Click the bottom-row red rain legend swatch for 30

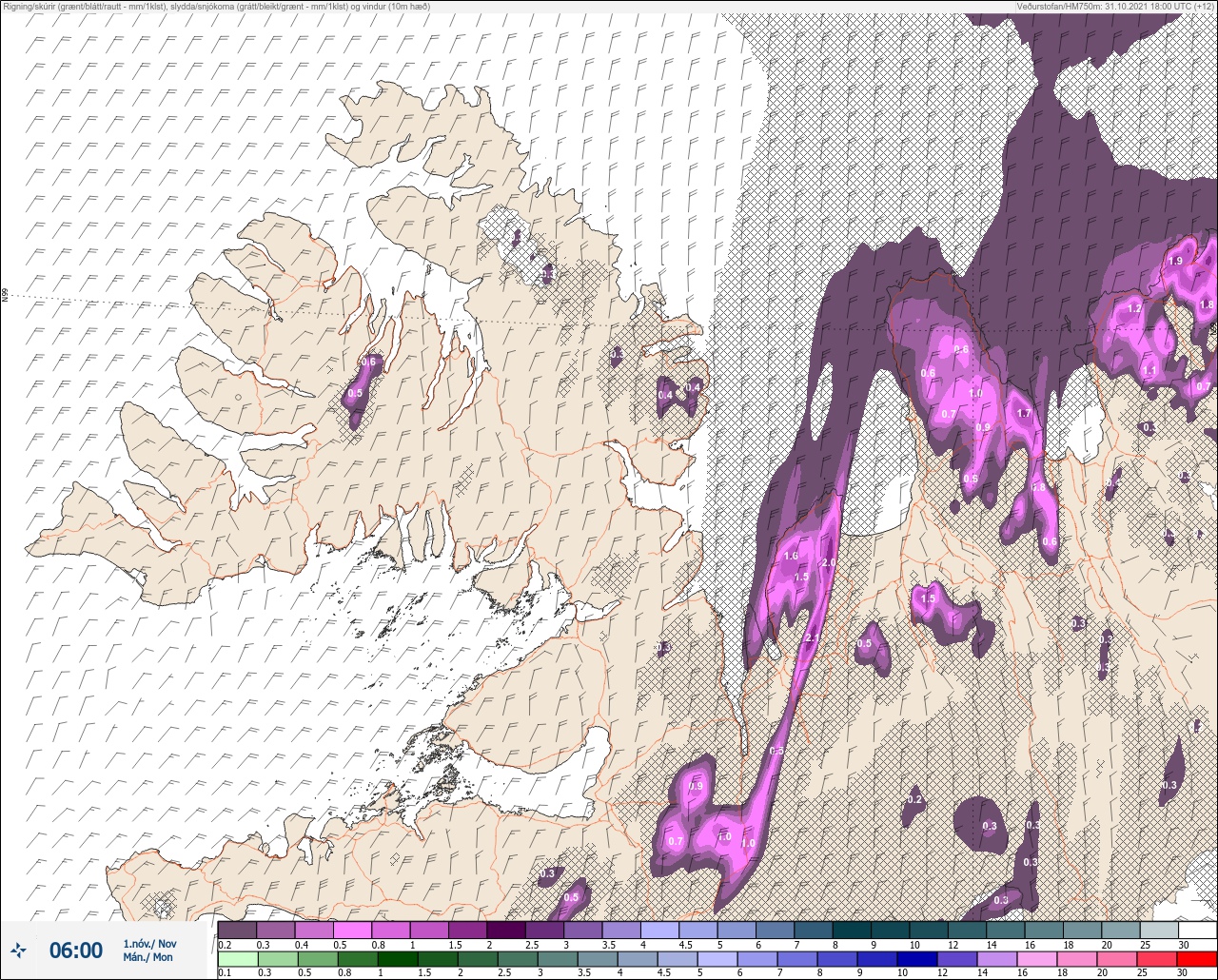pos(1197,959)
